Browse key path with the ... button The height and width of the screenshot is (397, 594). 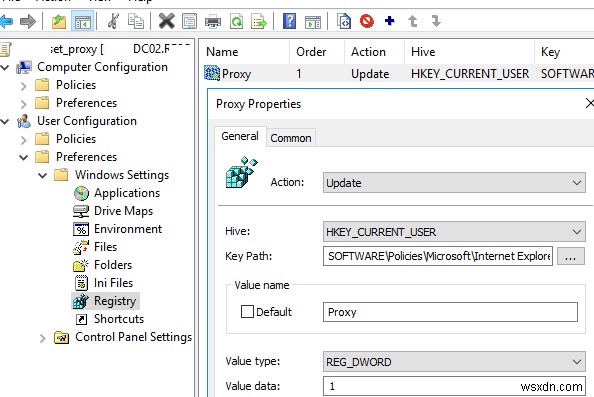click(571, 256)
